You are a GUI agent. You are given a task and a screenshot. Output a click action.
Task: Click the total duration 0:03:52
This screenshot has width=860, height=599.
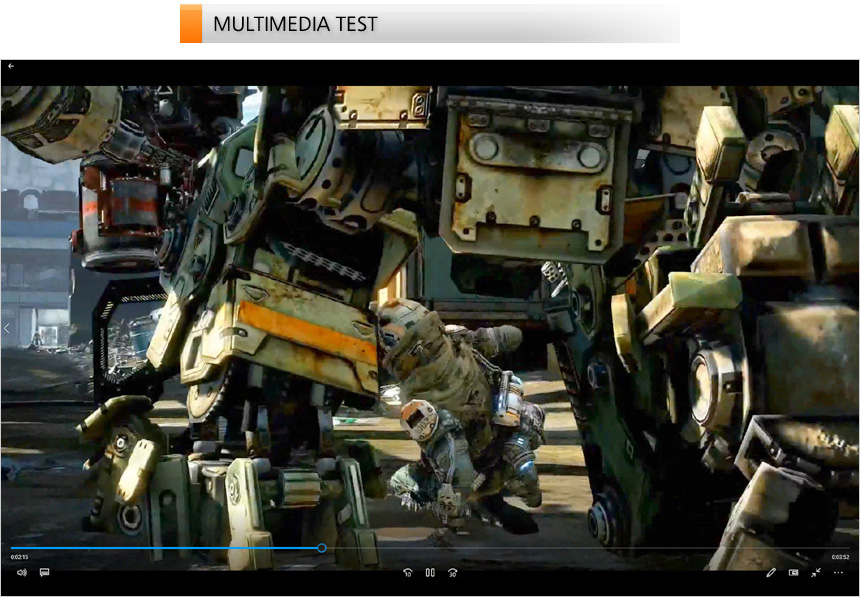coord(840,557)
